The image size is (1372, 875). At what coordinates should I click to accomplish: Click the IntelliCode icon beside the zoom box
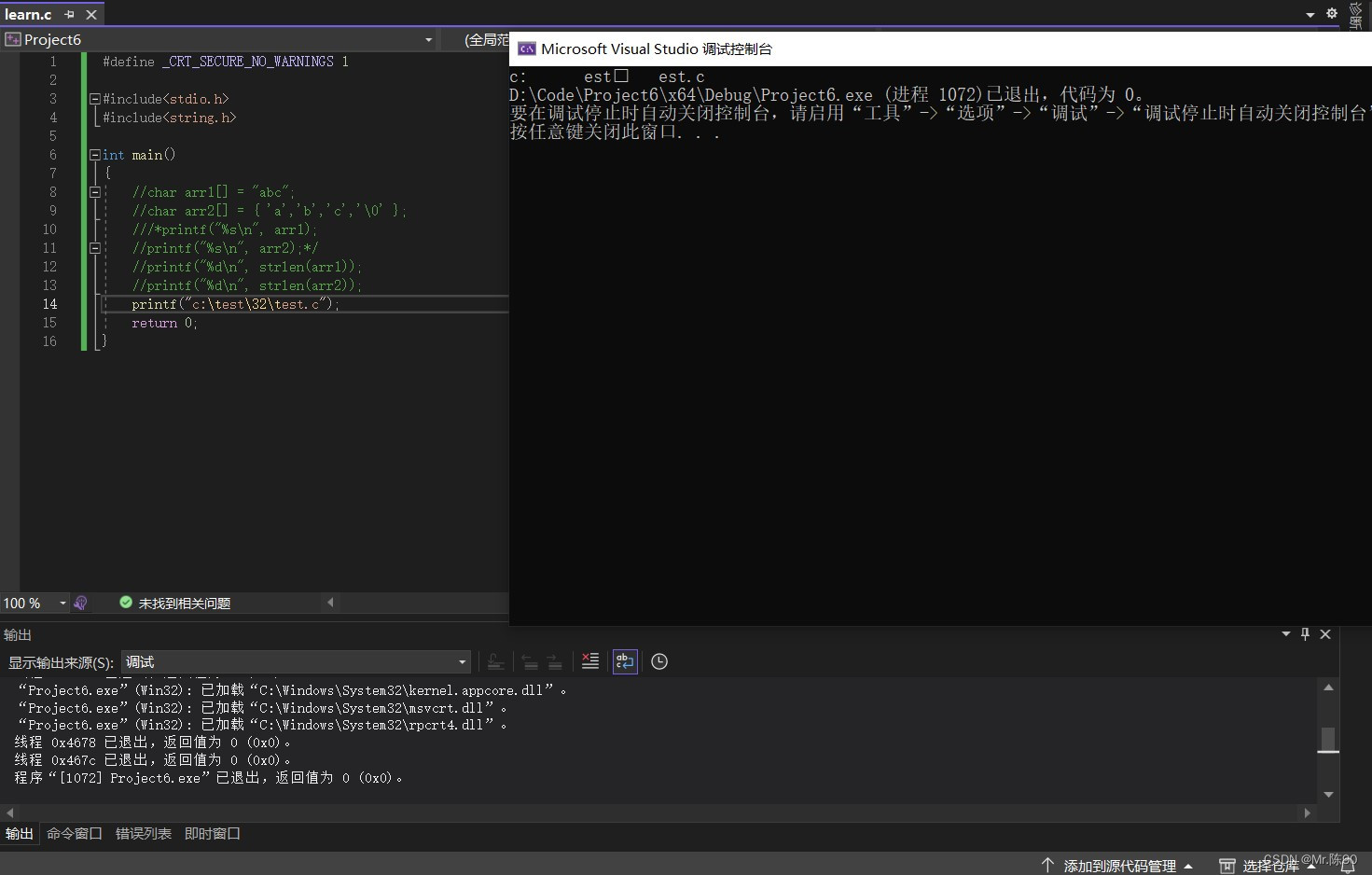80,604
